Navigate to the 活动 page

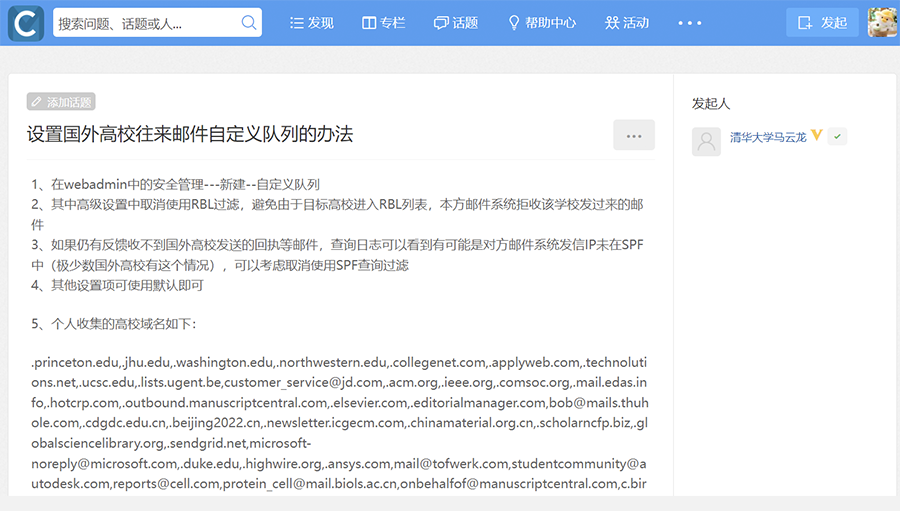pyautogui.click(x=627, y=22)
